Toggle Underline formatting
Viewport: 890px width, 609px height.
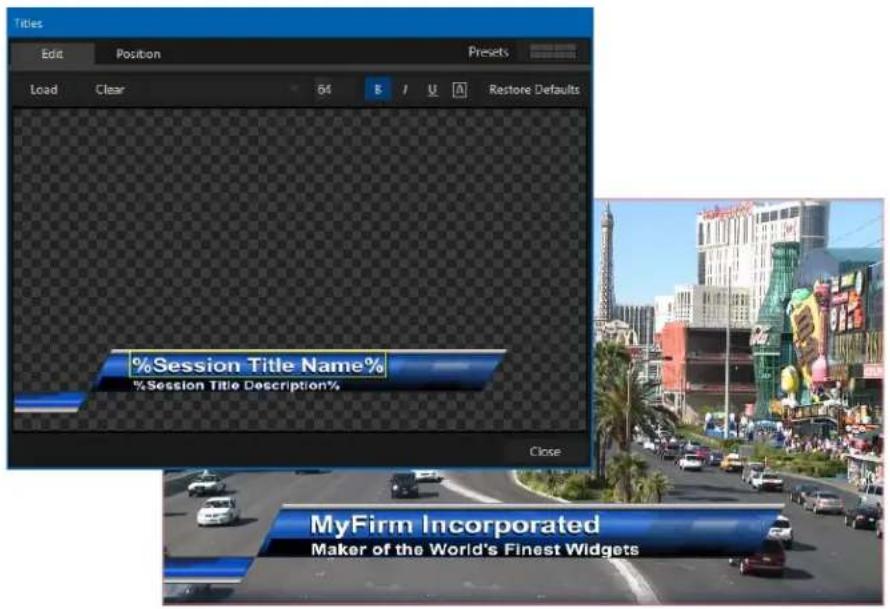pos(432,90)
